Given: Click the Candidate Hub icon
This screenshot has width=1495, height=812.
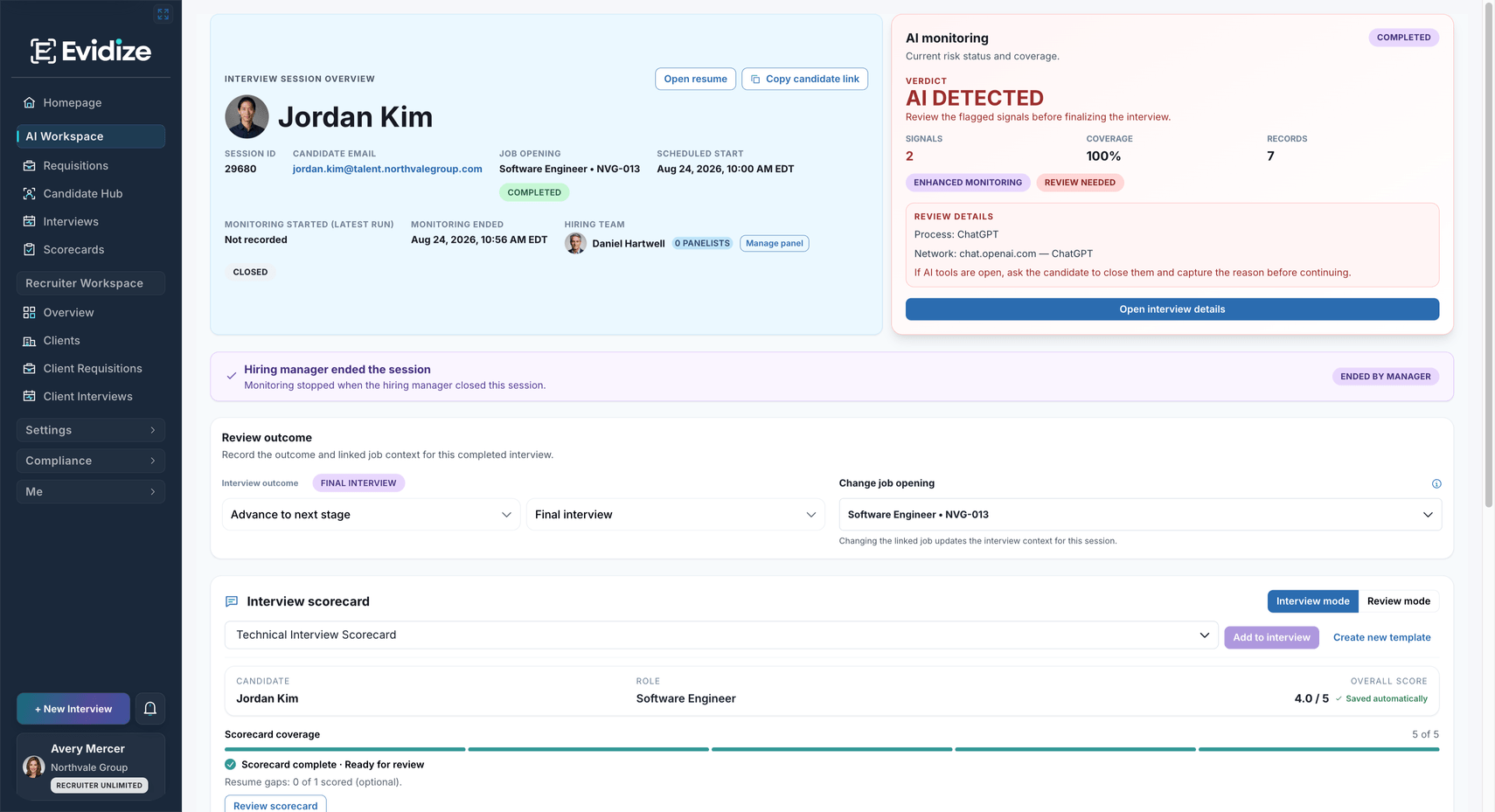Looking at the screenshot, I should tap(30, 193).
